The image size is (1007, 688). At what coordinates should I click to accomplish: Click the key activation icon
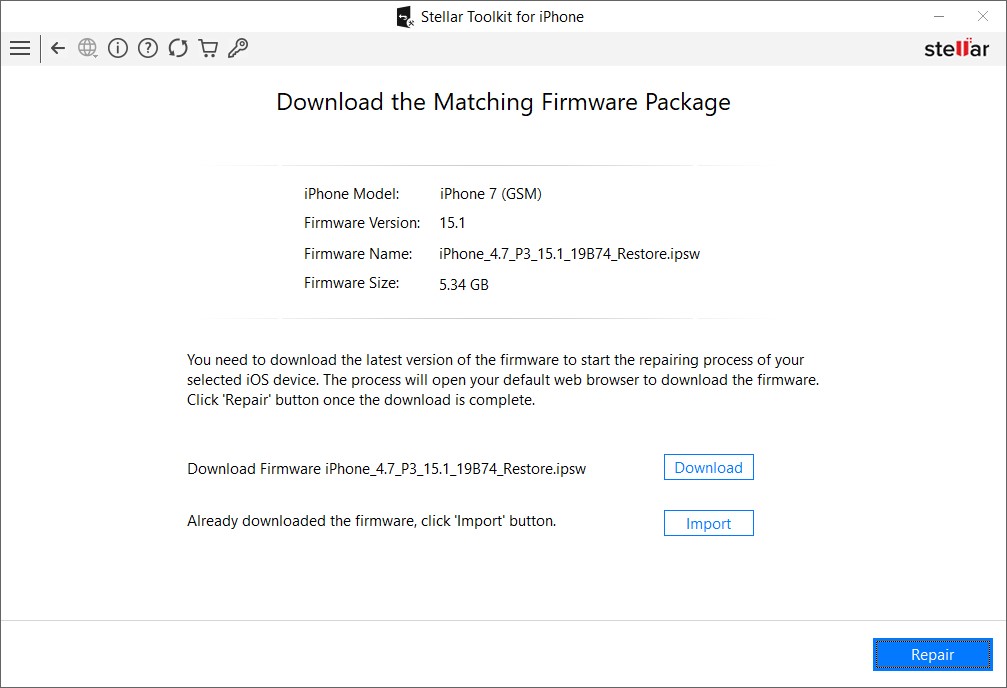[238, 48]
